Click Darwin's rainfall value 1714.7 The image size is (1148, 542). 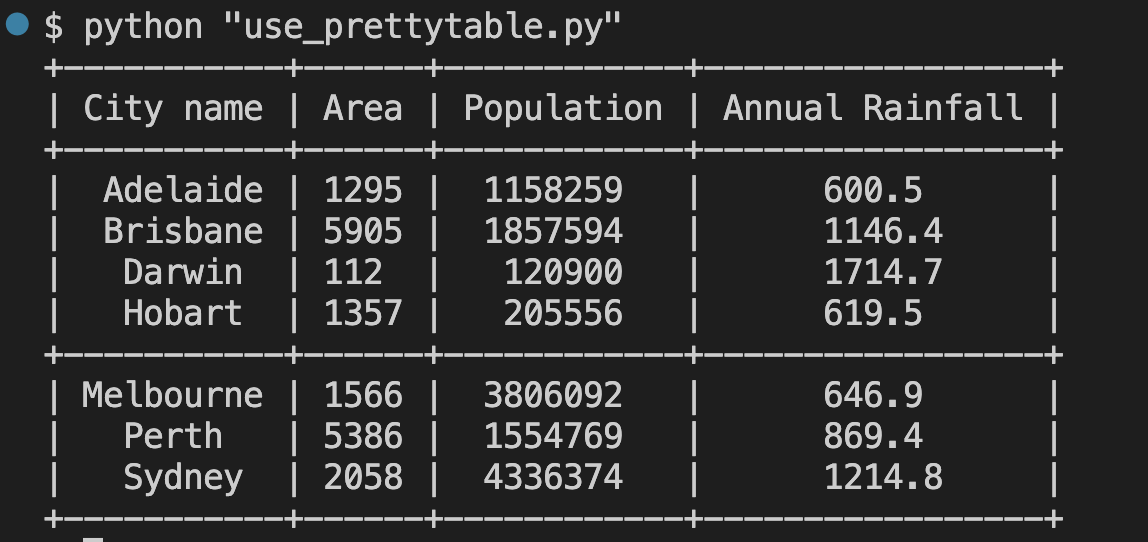coord(883,272)
